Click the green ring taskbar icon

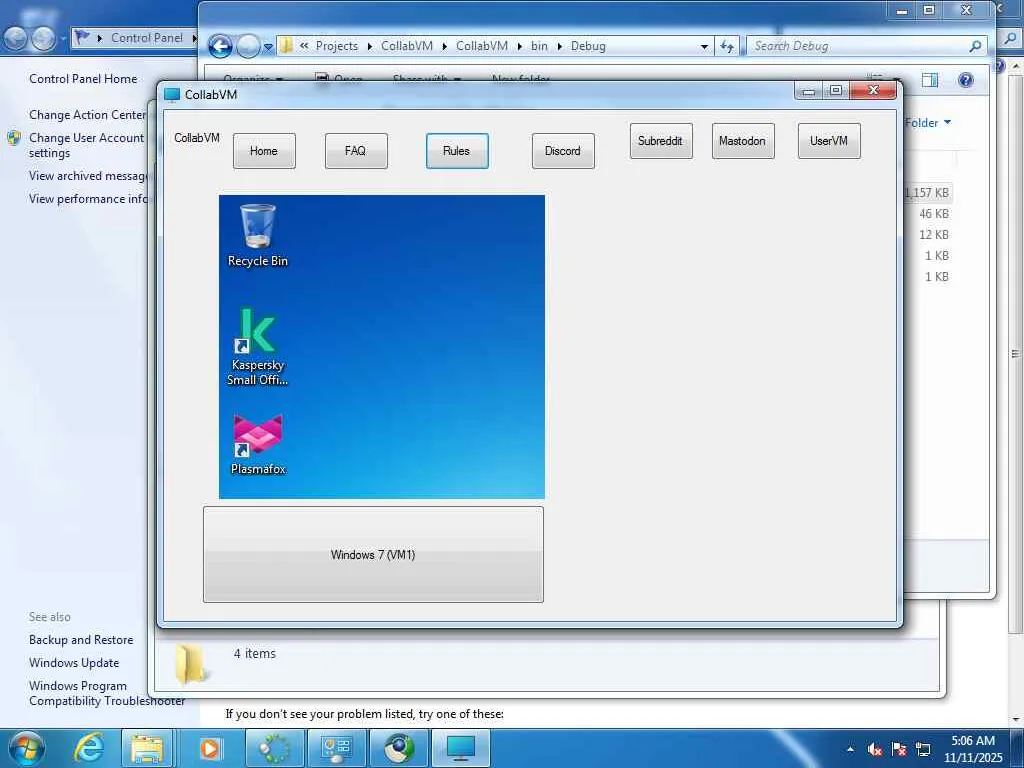(x=275, y=748)
